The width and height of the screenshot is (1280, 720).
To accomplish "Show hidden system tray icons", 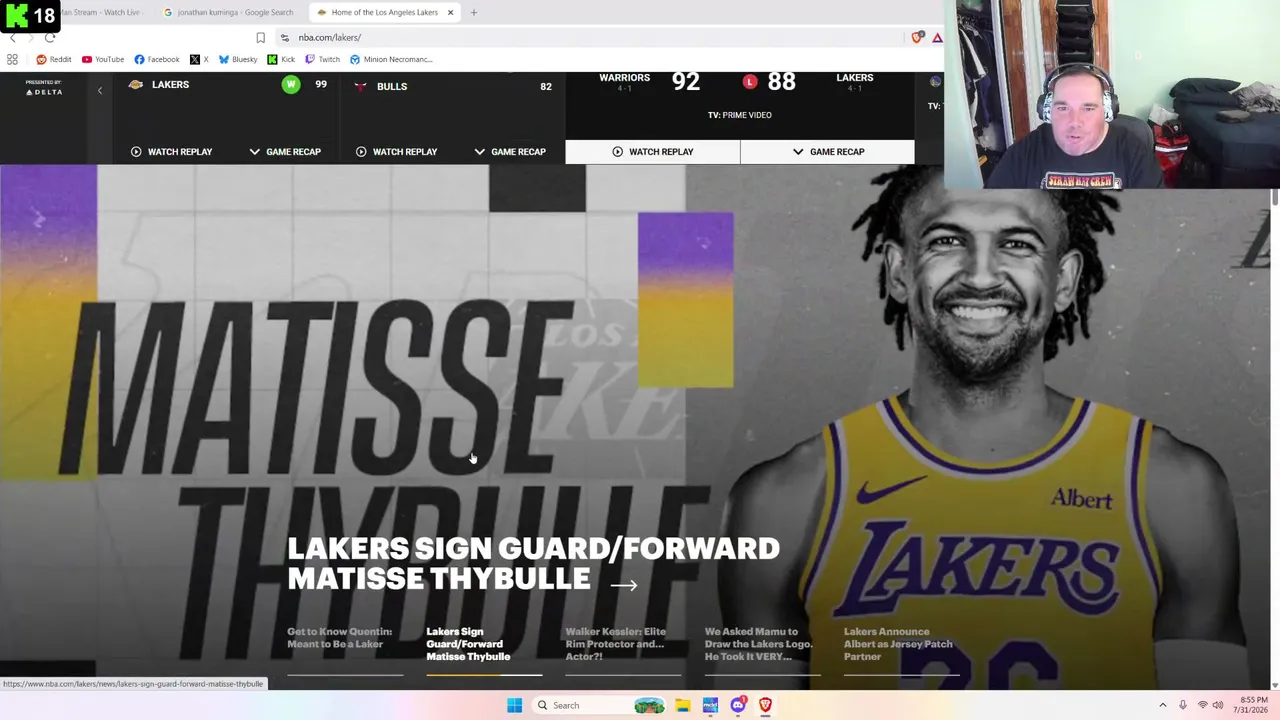I will tap(1162, 705).
